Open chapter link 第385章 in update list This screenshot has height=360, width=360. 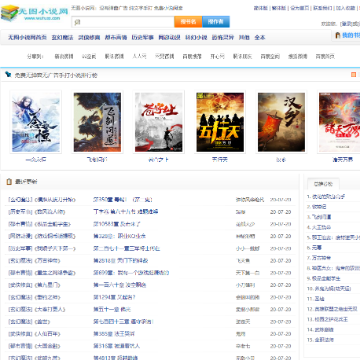[x=114, y=334]
